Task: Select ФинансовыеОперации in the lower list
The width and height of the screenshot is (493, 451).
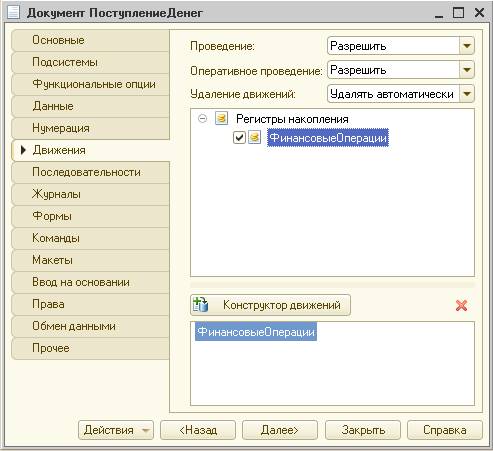Action: [256, 332]
